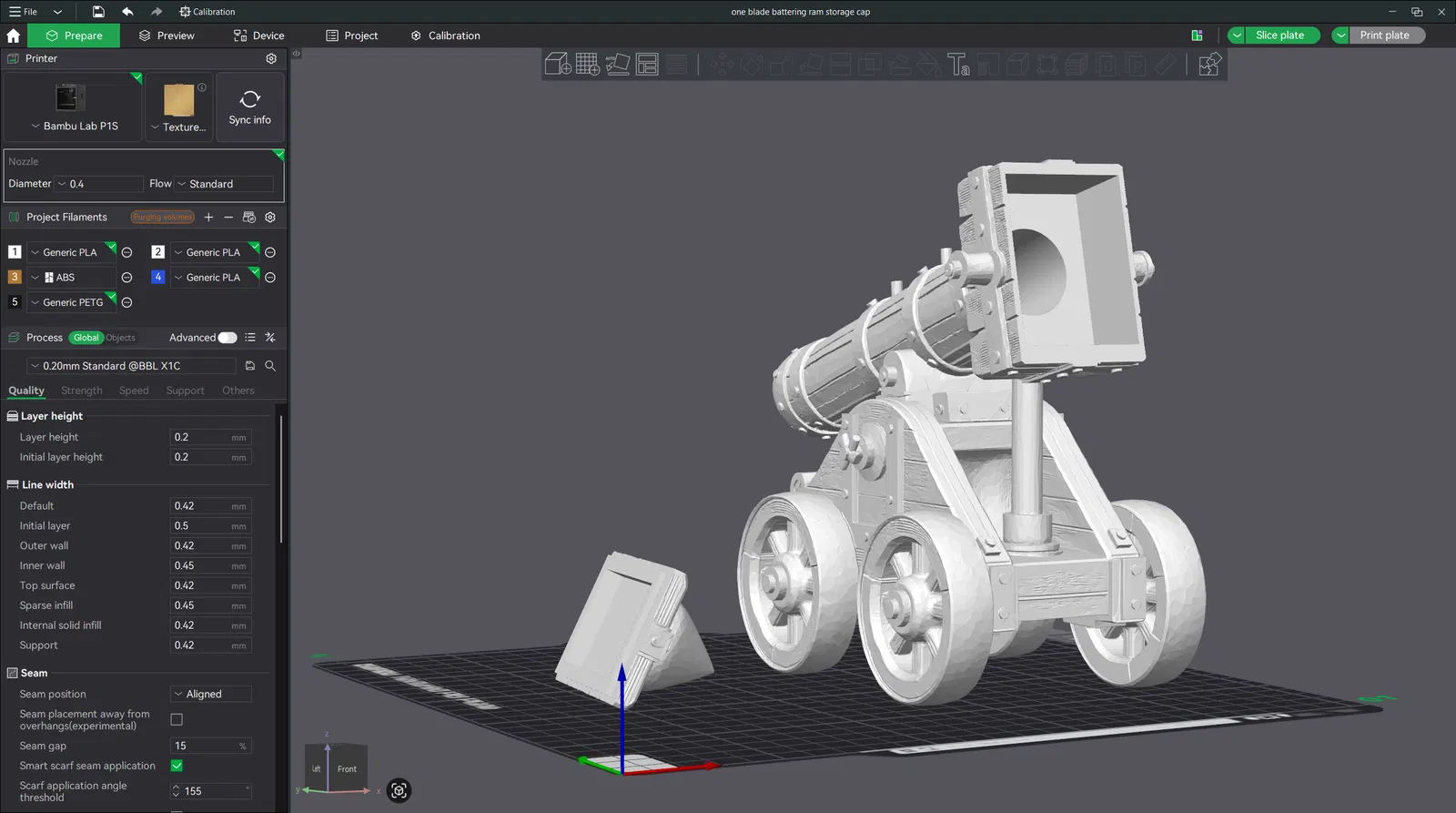Toggle the Advanced settings switch
Image resolution: width=1456 pixels, height=813 pixels.
227,338
